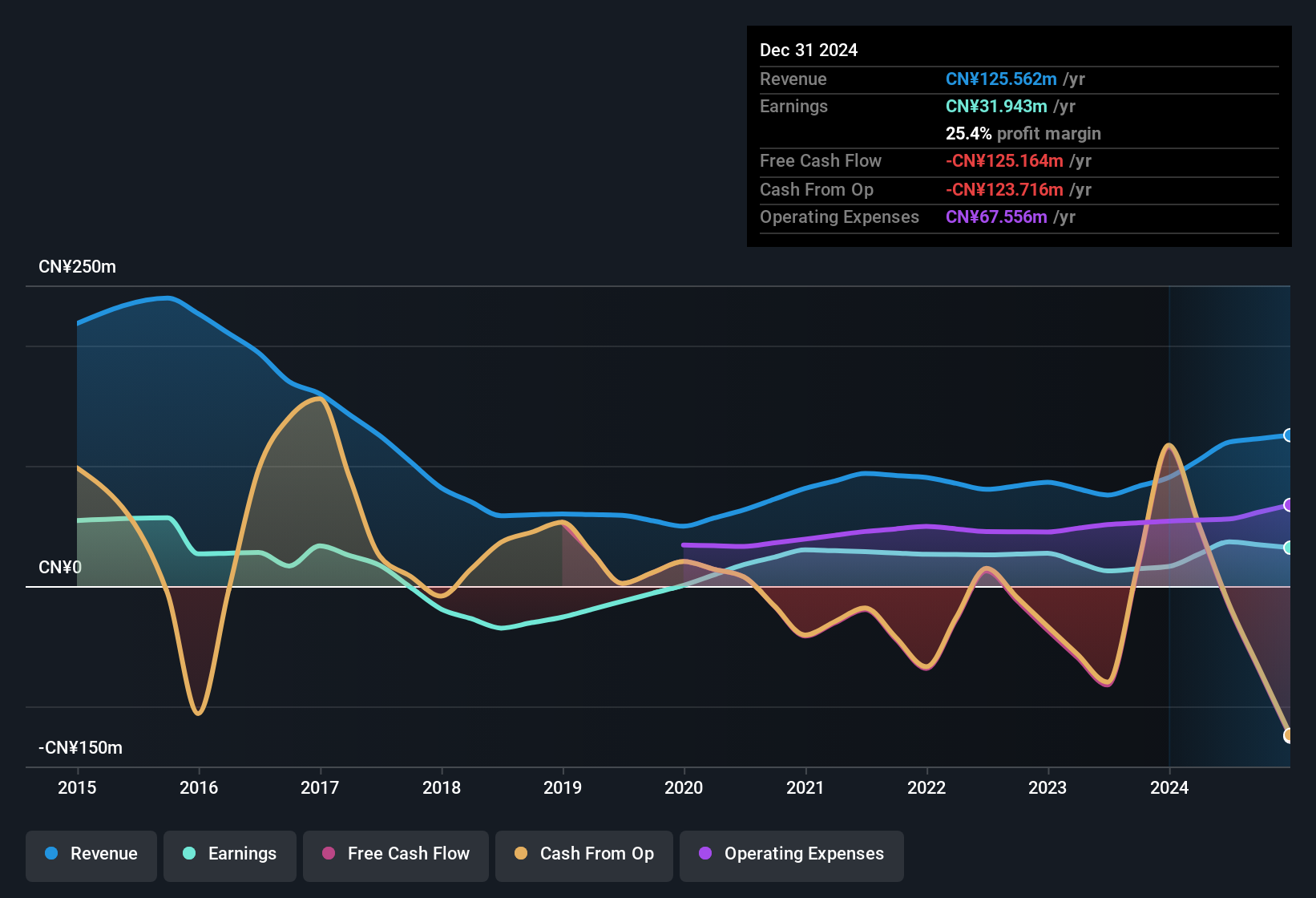1316x898 pixels.
Task: Select the 2024 axis label
Action: pyautogui.click(x=1169, y=788)
